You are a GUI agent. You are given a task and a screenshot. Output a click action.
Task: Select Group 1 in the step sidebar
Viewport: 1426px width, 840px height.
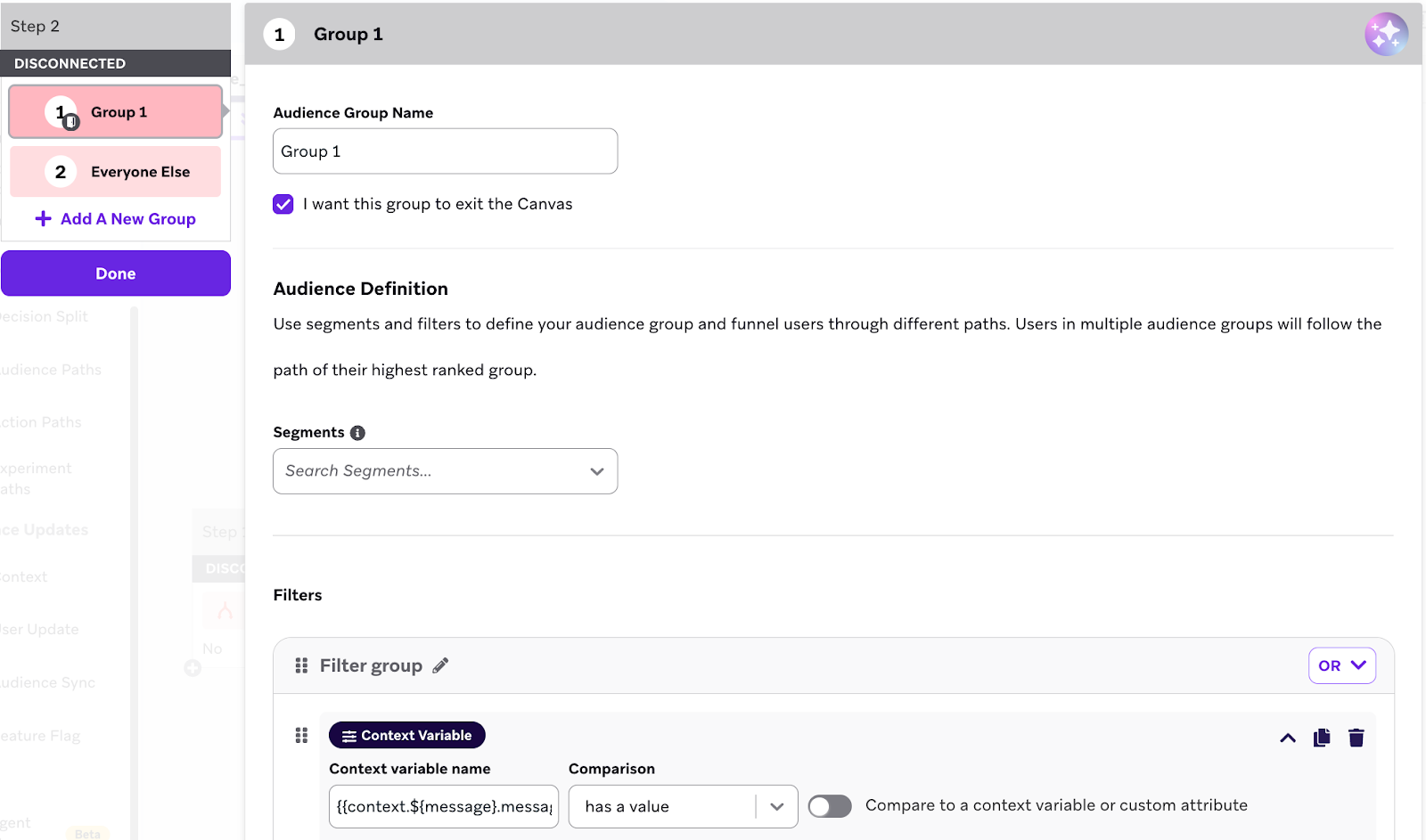pos(116,111)
